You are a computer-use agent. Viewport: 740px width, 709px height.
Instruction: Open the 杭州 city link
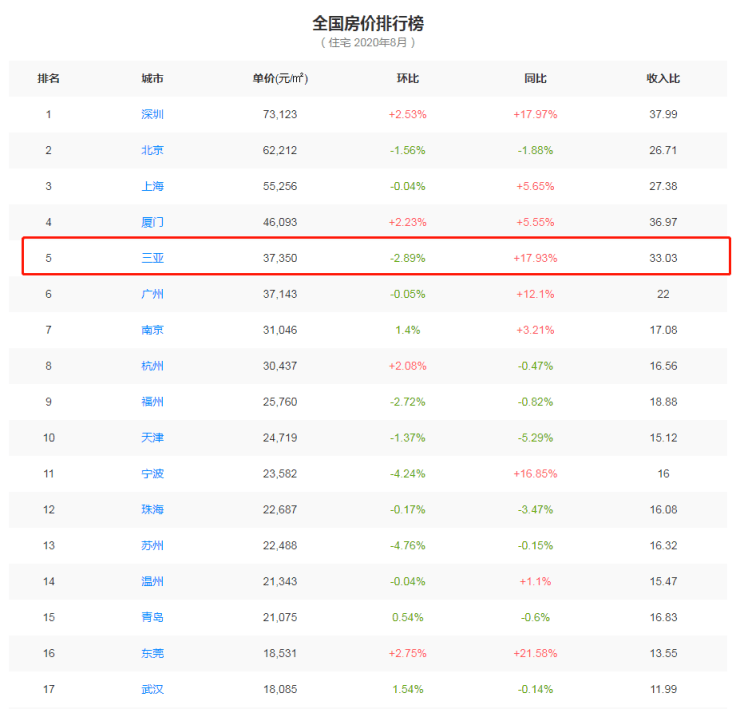coord(152,366)
